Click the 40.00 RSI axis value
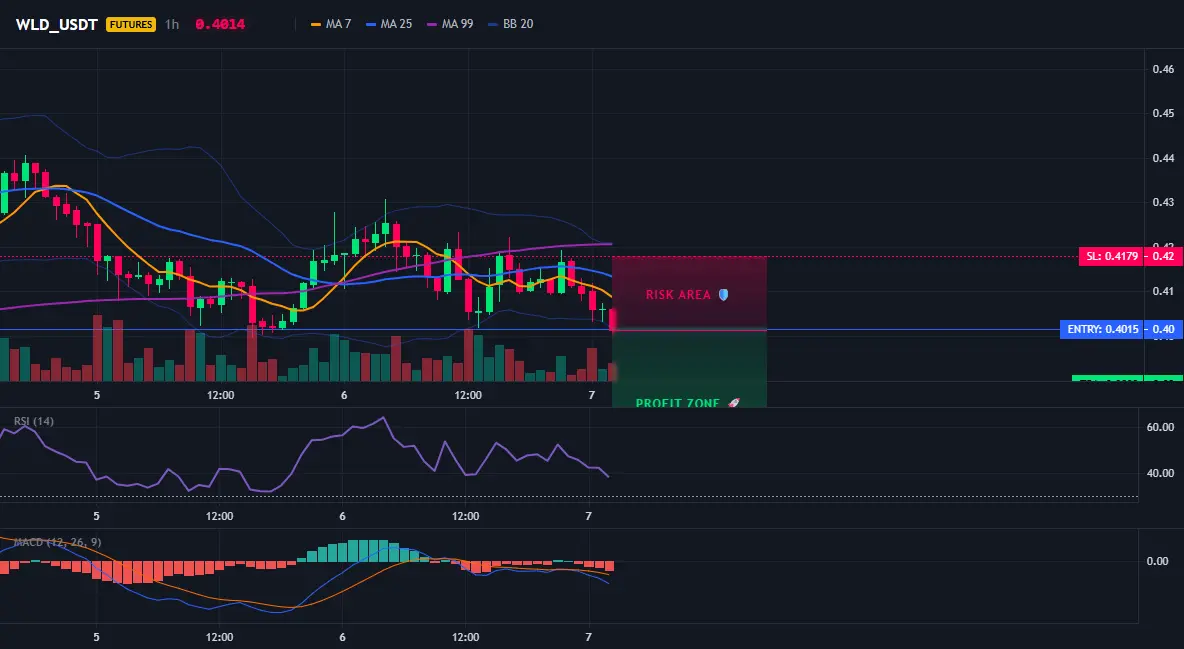Image resolution: width=1184 pixels, height=649 pixels. tap(1161, 473)
